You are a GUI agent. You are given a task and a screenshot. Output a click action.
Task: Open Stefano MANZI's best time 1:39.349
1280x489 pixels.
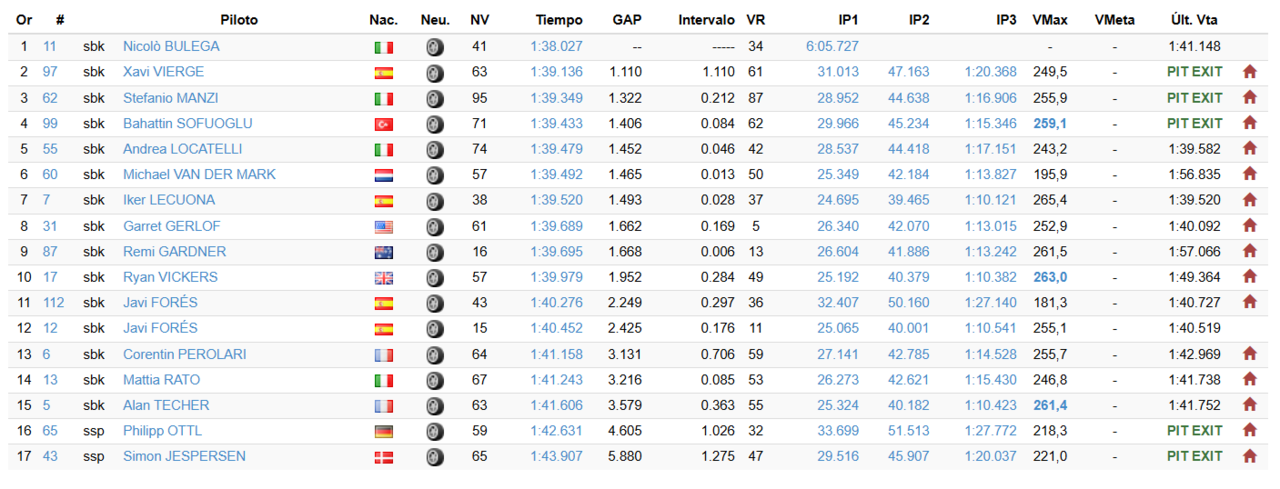coord(557,98)
